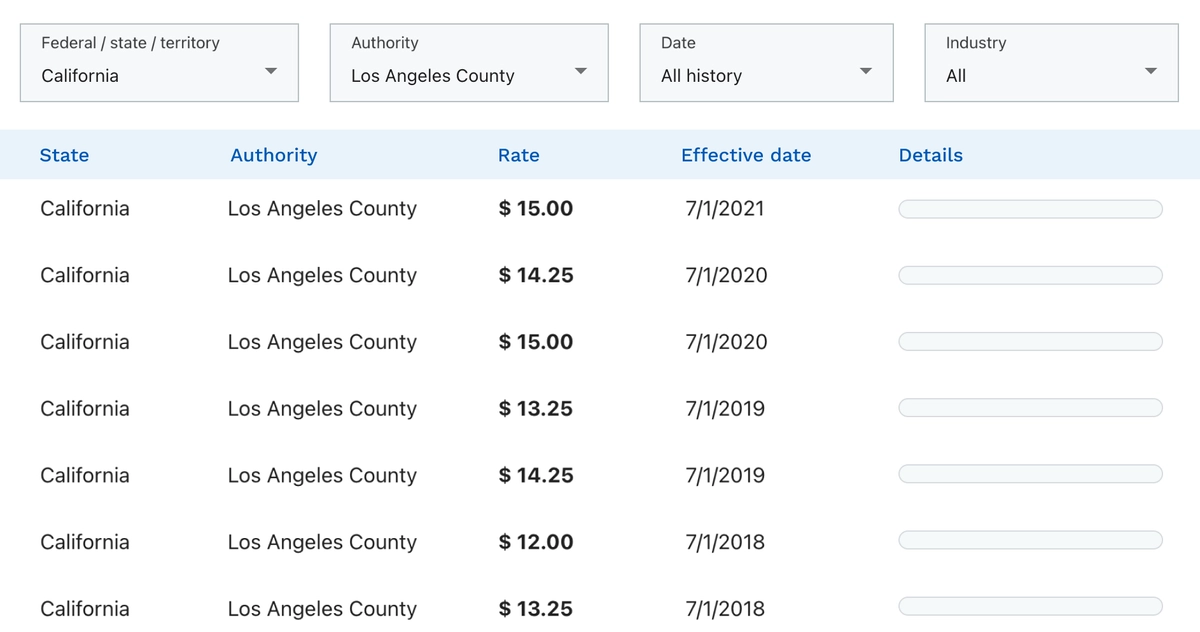
Task: Click the caret arrow in the Authority selector
Action: 580,71
